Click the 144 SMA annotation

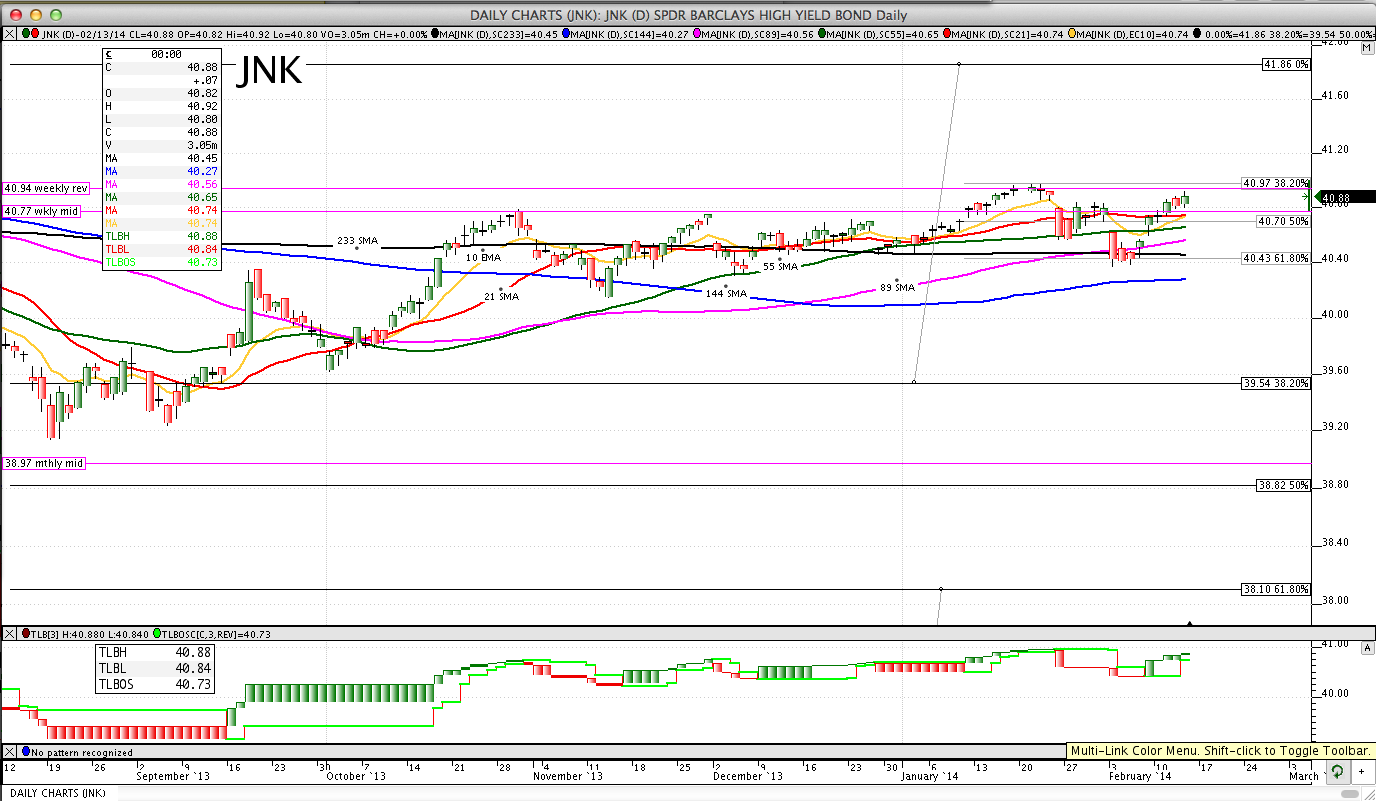pyautogui.click(x=727, y=293)
